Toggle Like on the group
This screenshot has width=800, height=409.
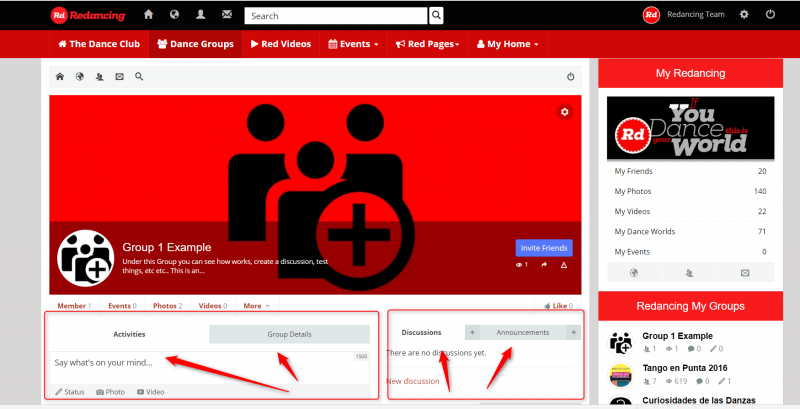click(x=557, y=305)
